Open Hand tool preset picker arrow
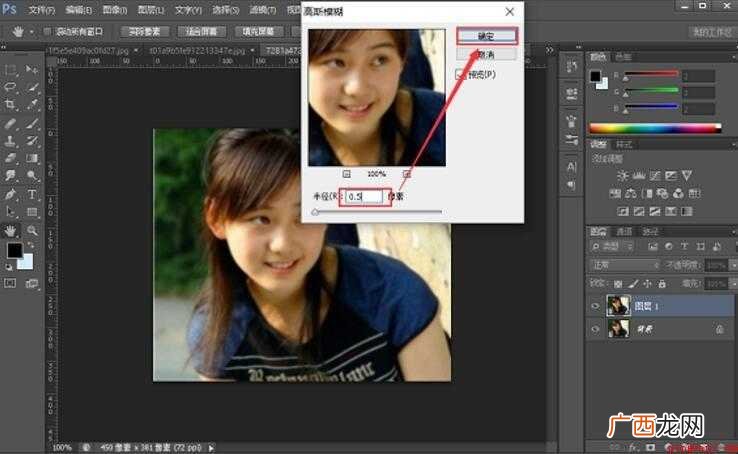Image resolution: width=738 pixels, height=454 pixels. point(32,32)
